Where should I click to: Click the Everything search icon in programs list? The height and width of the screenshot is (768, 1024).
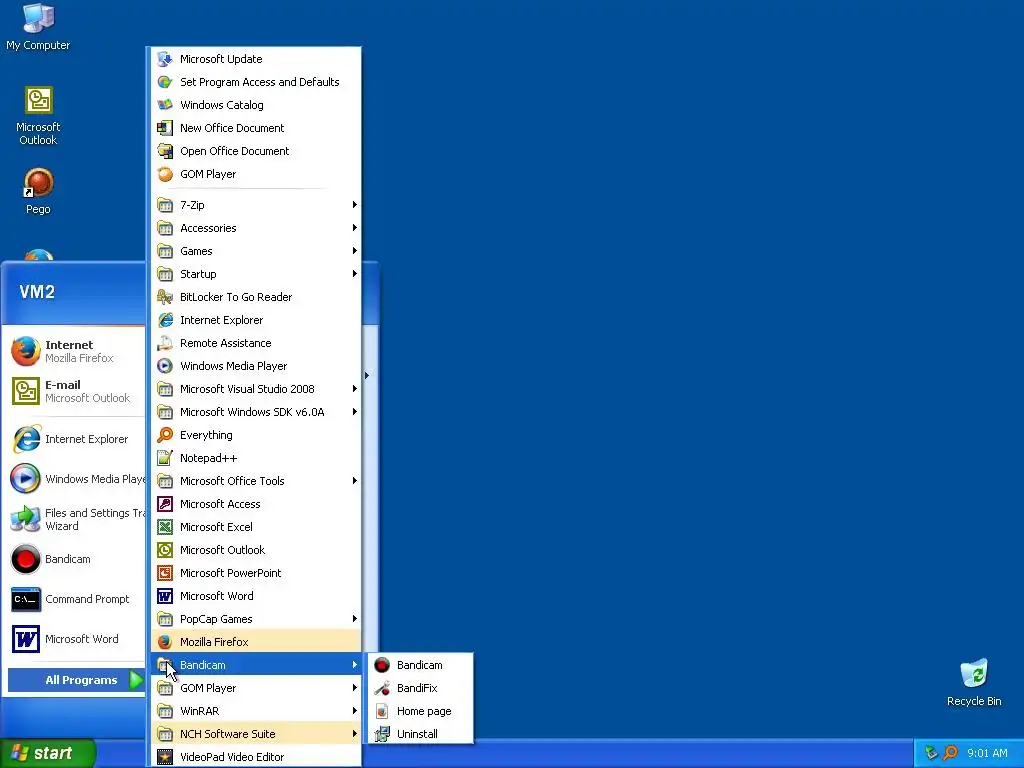tap(165, 435)
